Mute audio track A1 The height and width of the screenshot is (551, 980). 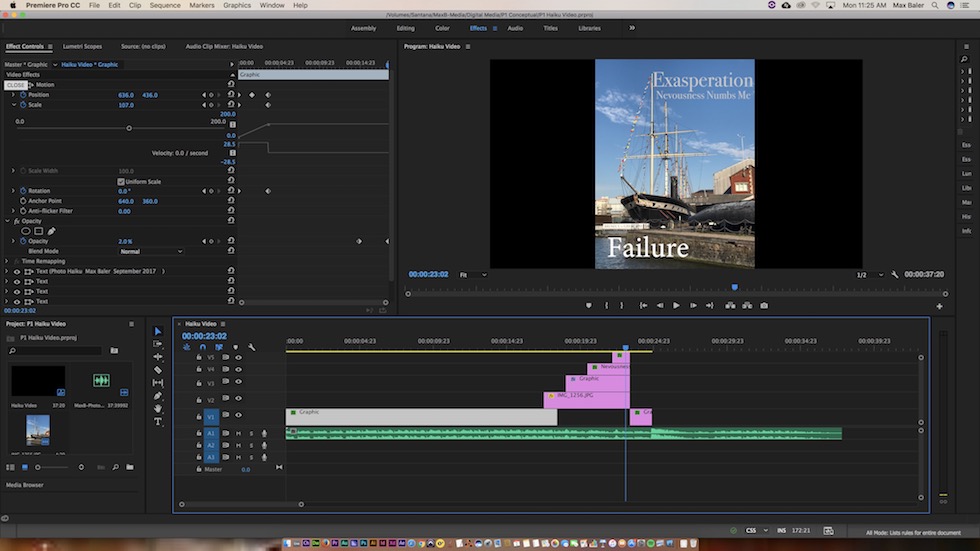click(x=238, y=433)
